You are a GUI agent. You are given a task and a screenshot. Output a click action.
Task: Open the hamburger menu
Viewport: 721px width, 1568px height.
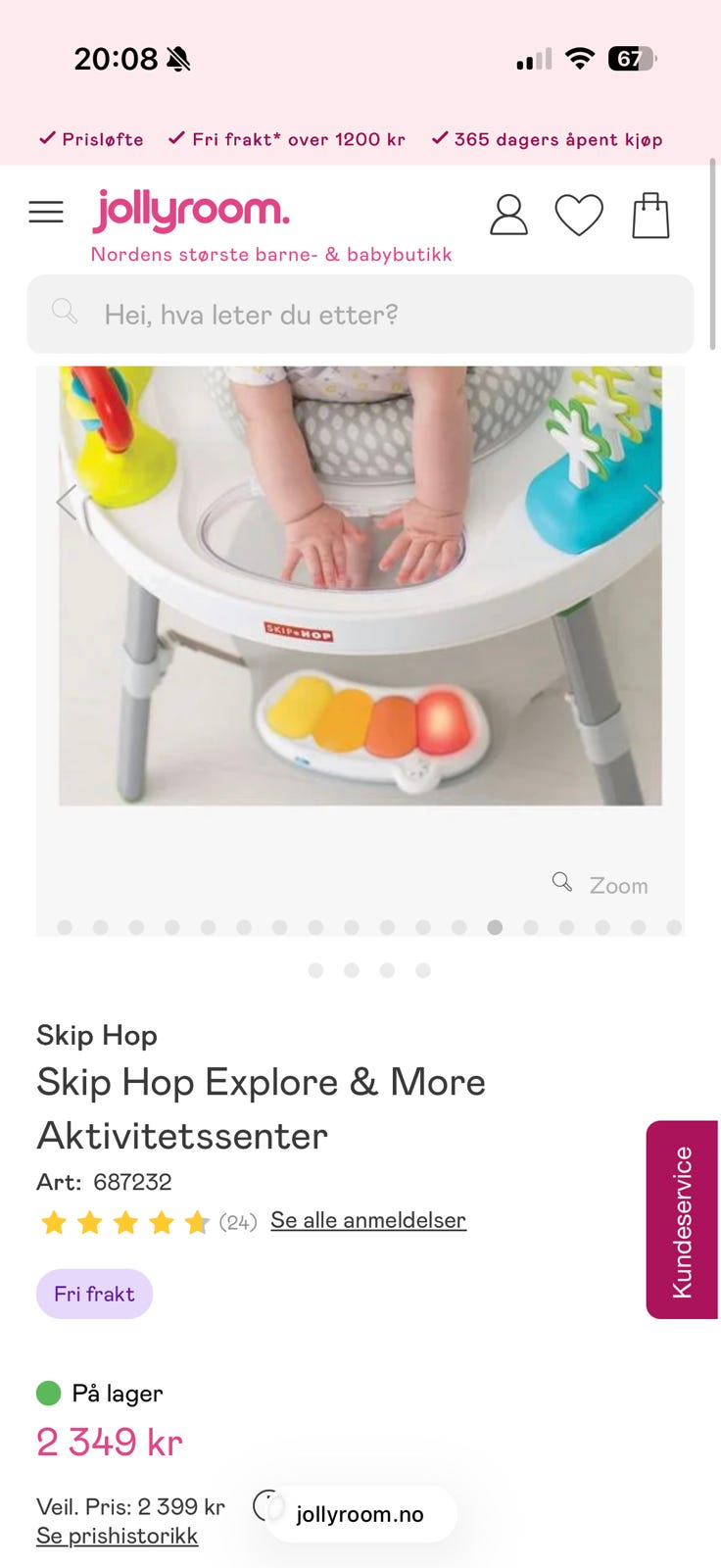pyautogui.click(x=46, y=212)
